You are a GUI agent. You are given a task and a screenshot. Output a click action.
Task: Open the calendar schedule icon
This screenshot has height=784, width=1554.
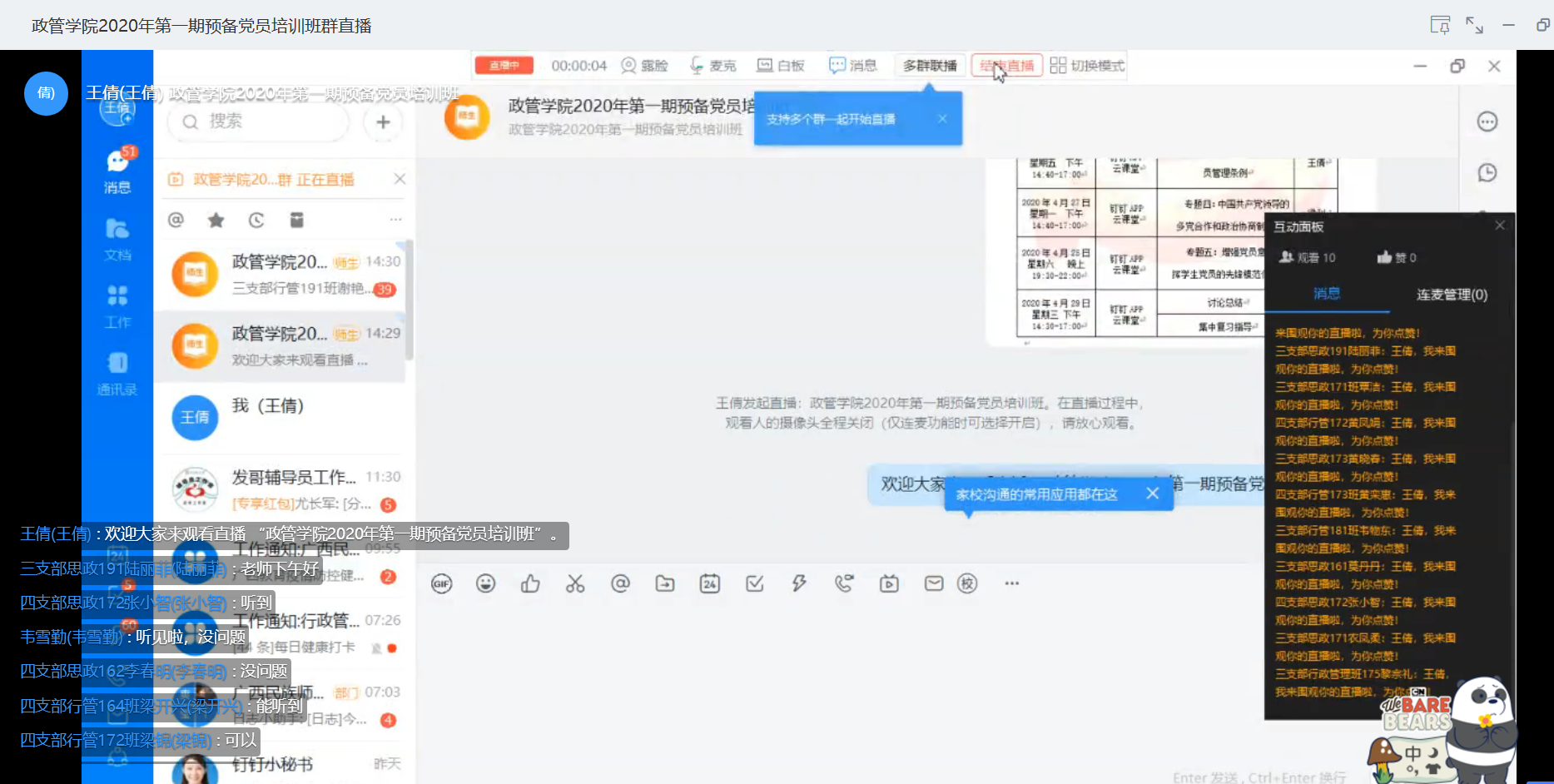(x=710, y=584)
